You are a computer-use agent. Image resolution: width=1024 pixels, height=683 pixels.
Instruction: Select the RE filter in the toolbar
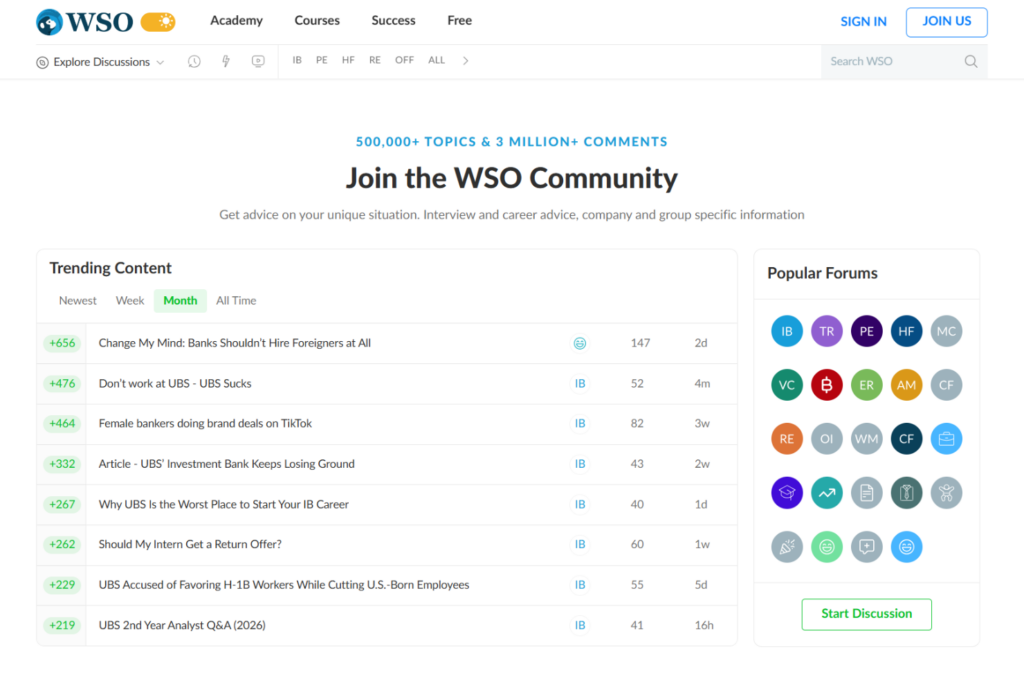(x=375, y=60)
